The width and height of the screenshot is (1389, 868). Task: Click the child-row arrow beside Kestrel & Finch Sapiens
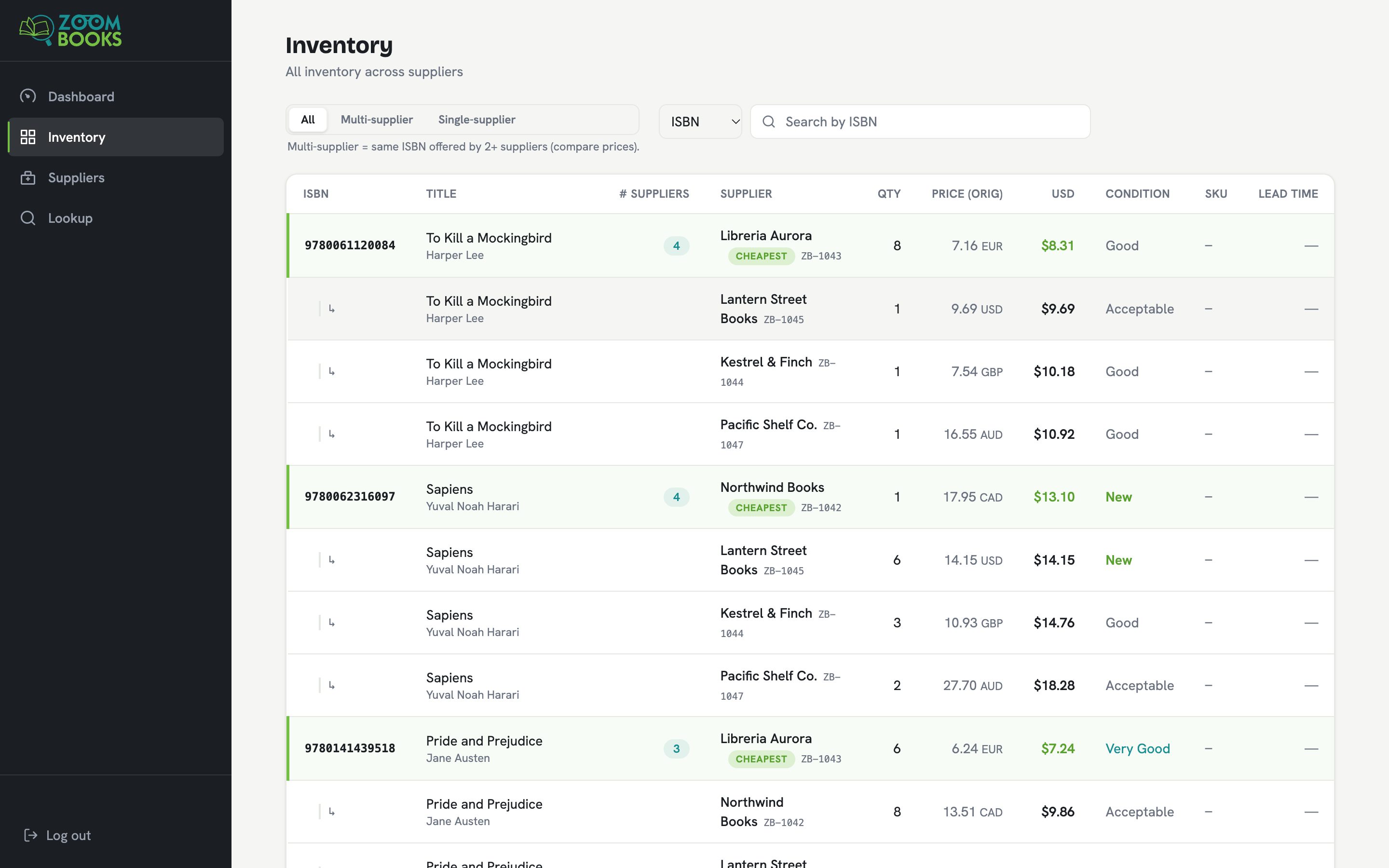(x=331, y=622)
